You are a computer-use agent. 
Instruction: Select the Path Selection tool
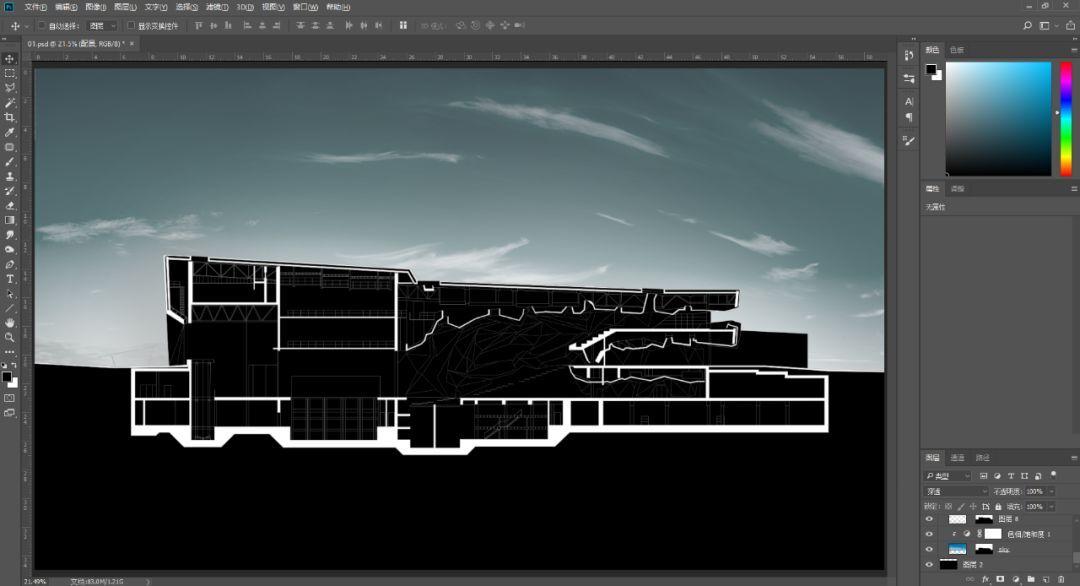(x=10, y=294)
